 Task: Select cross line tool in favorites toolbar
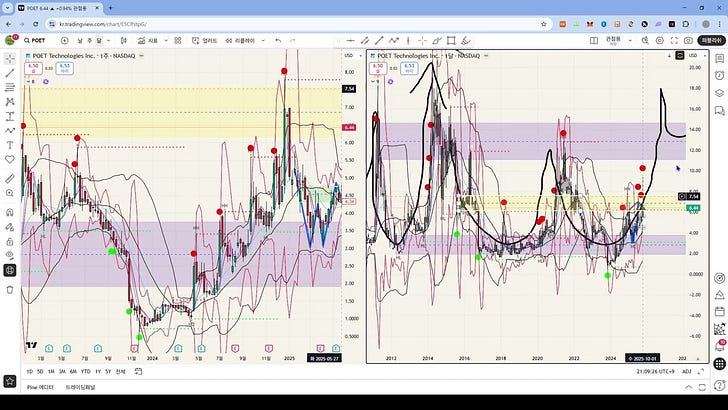(x=422, y=41)
